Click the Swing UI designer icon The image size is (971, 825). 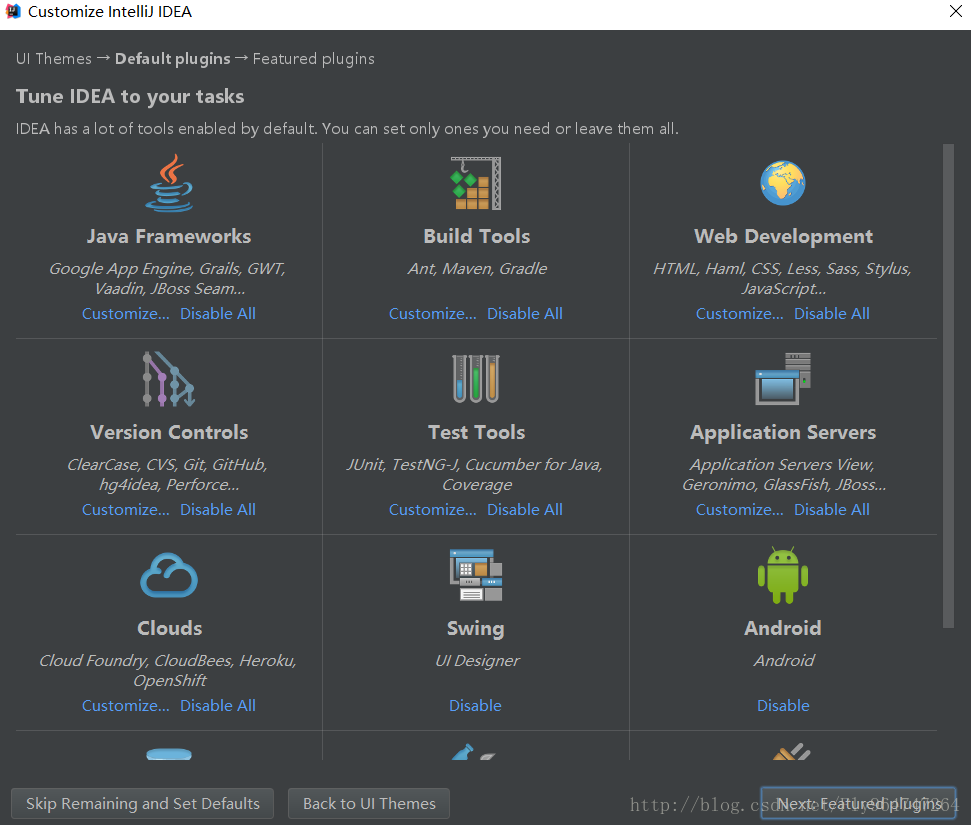point(476,575)
